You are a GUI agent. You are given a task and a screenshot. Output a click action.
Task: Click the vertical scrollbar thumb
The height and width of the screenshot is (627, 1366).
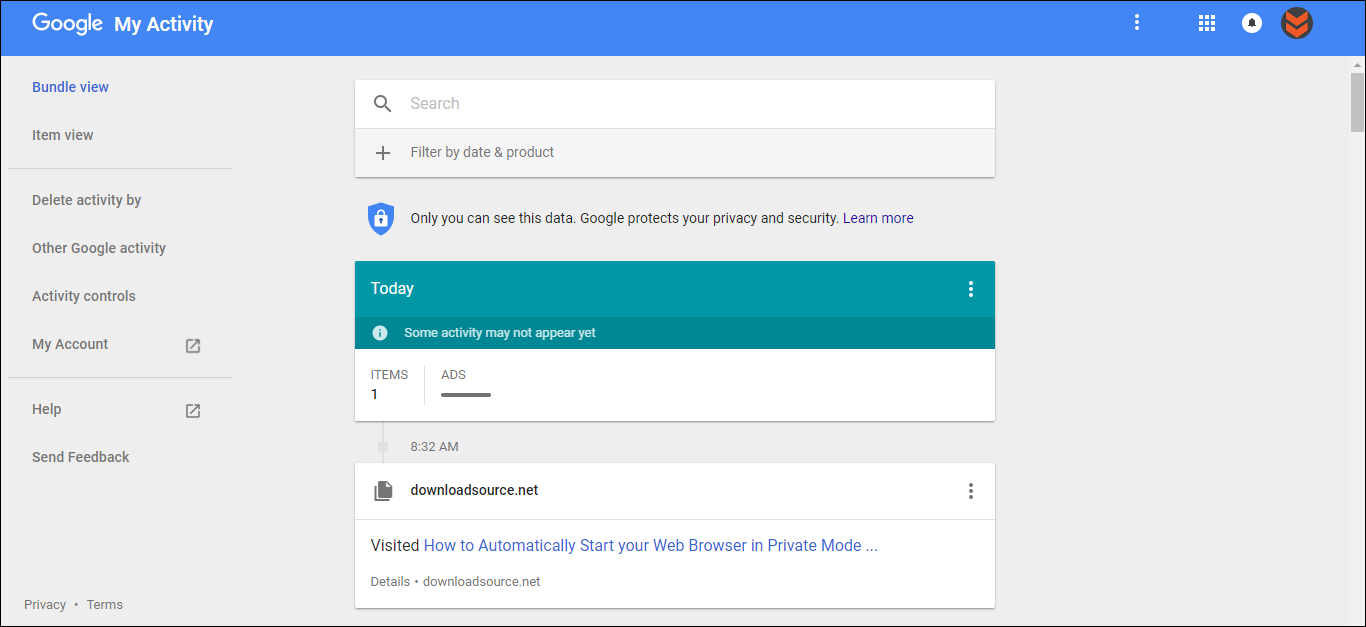click(1357, 101)
